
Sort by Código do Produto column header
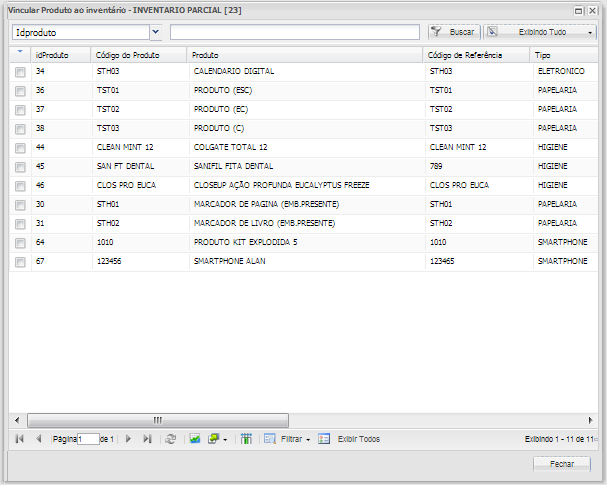tap(139, 55)
